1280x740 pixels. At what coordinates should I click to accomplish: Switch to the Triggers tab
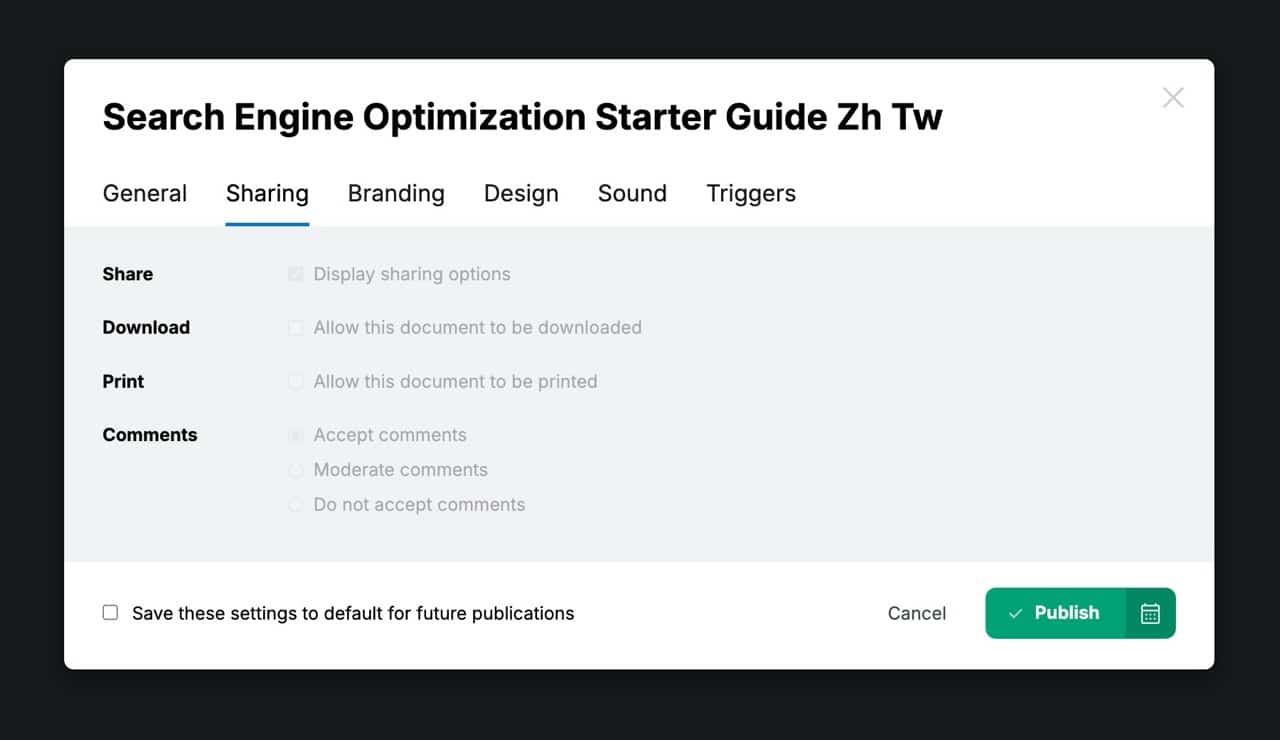click(x=751, y=193)
